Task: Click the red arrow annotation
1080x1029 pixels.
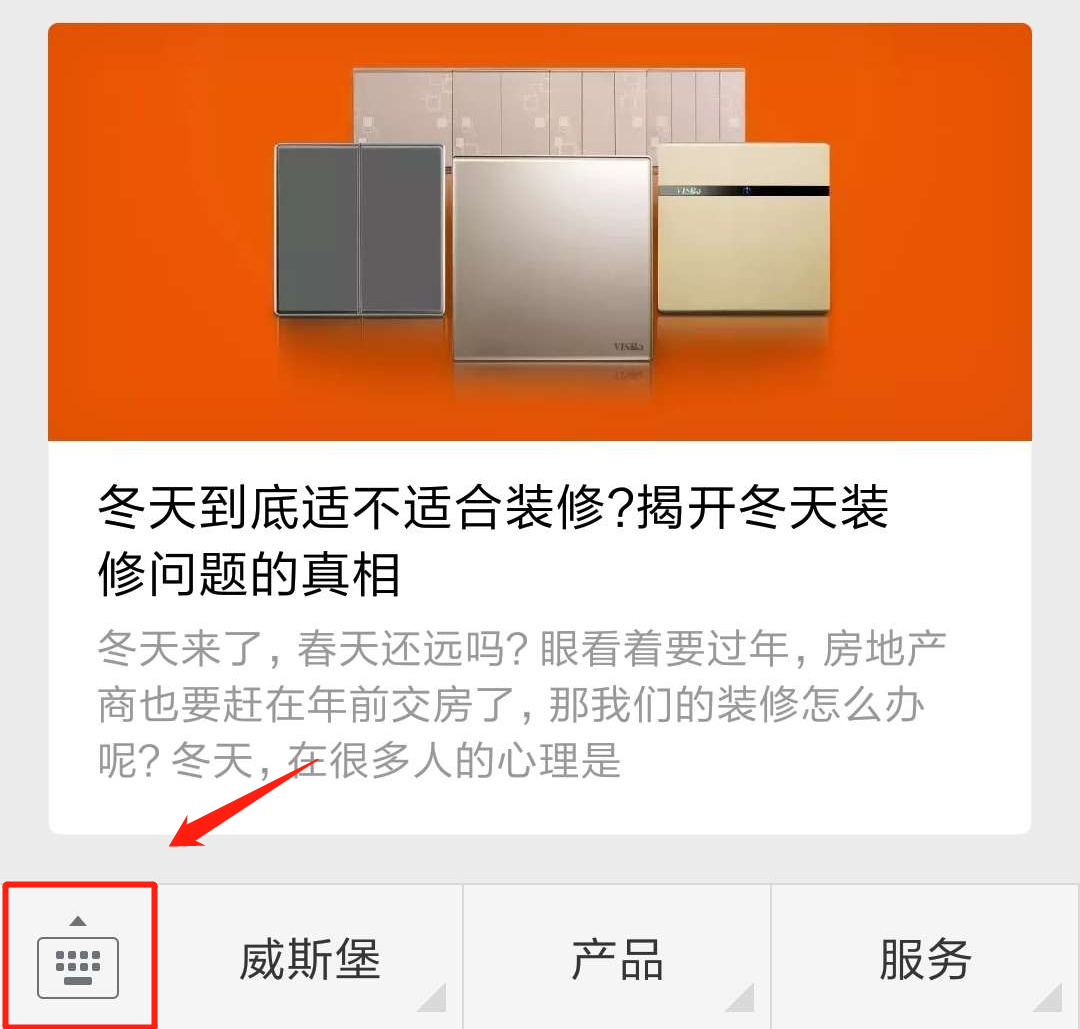Action: coord(244,803)
